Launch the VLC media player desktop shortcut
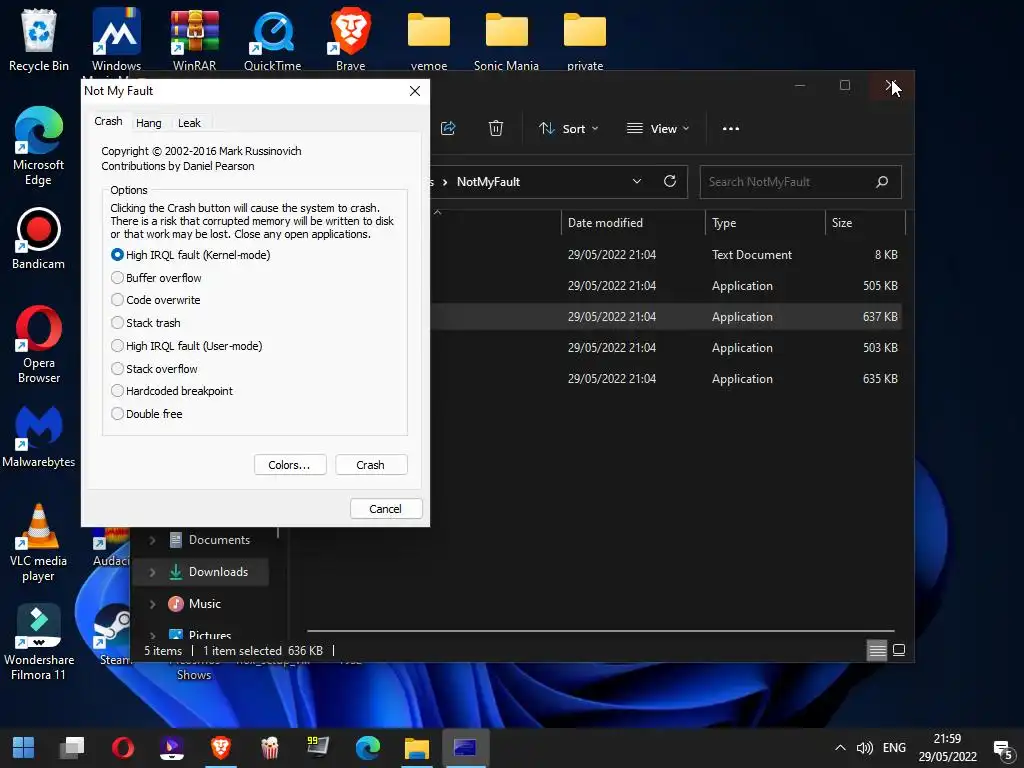1024x768 pixels. pos(39,542)
